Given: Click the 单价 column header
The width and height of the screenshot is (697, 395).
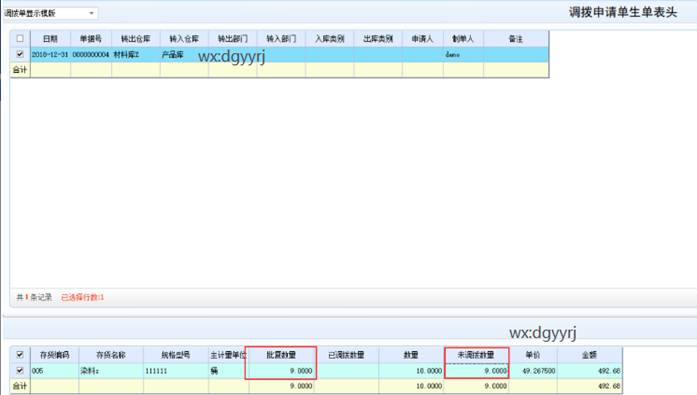Looking at the screenshot, I should [x=533, y=355].
